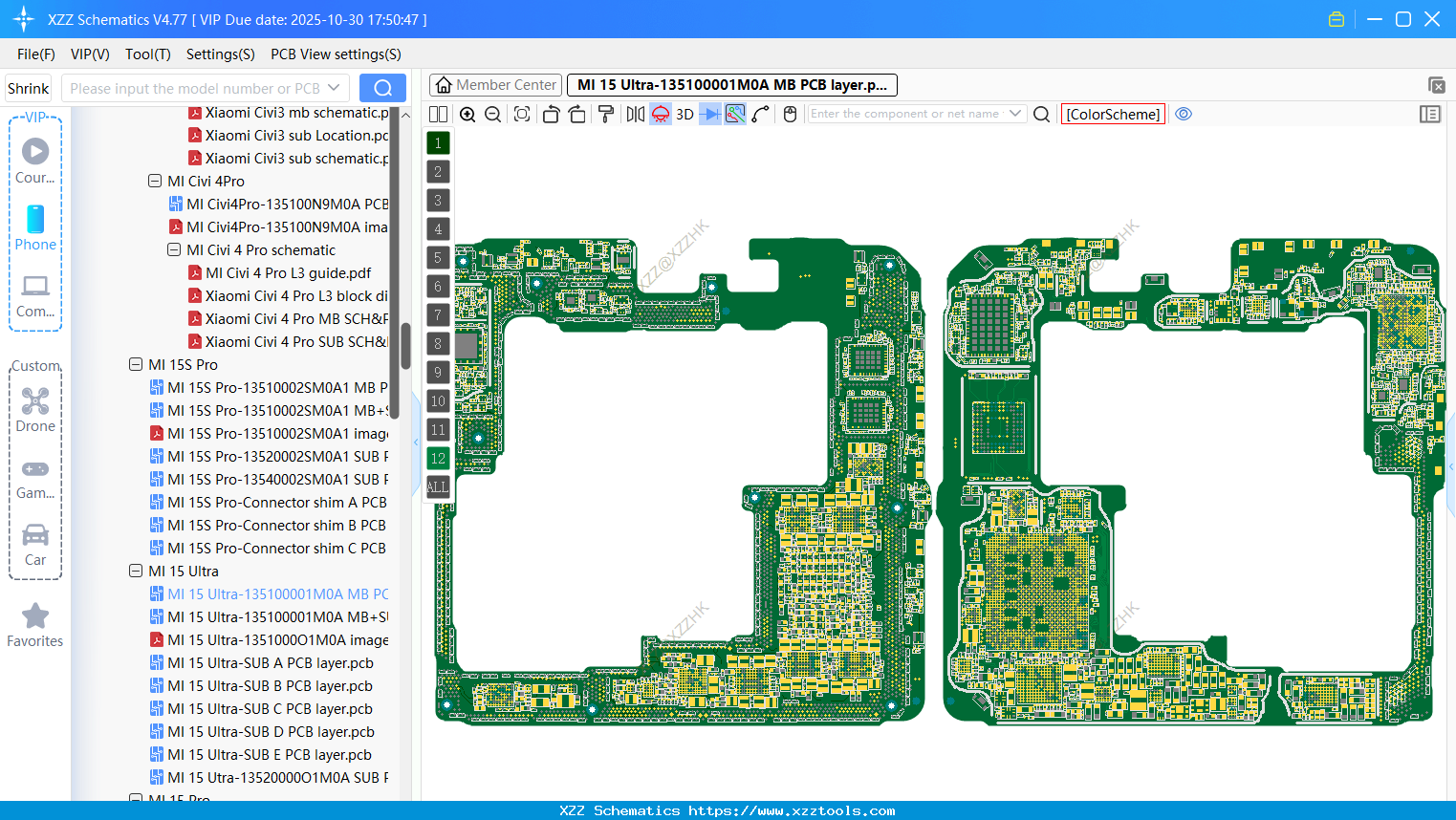This screenshot has width=1456, height=820.
Task: Collapse the MI 15 Ultra tree node
Action: point(135,571)
